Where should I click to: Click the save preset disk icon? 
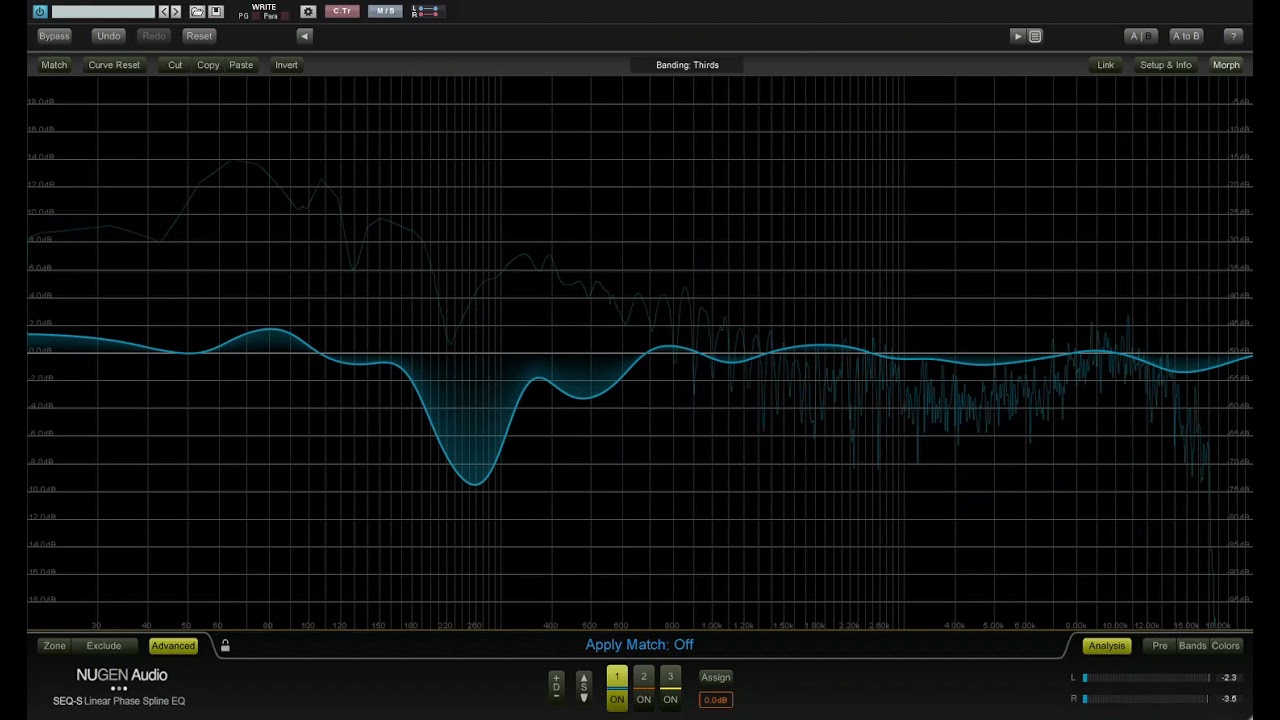(215, 12)
